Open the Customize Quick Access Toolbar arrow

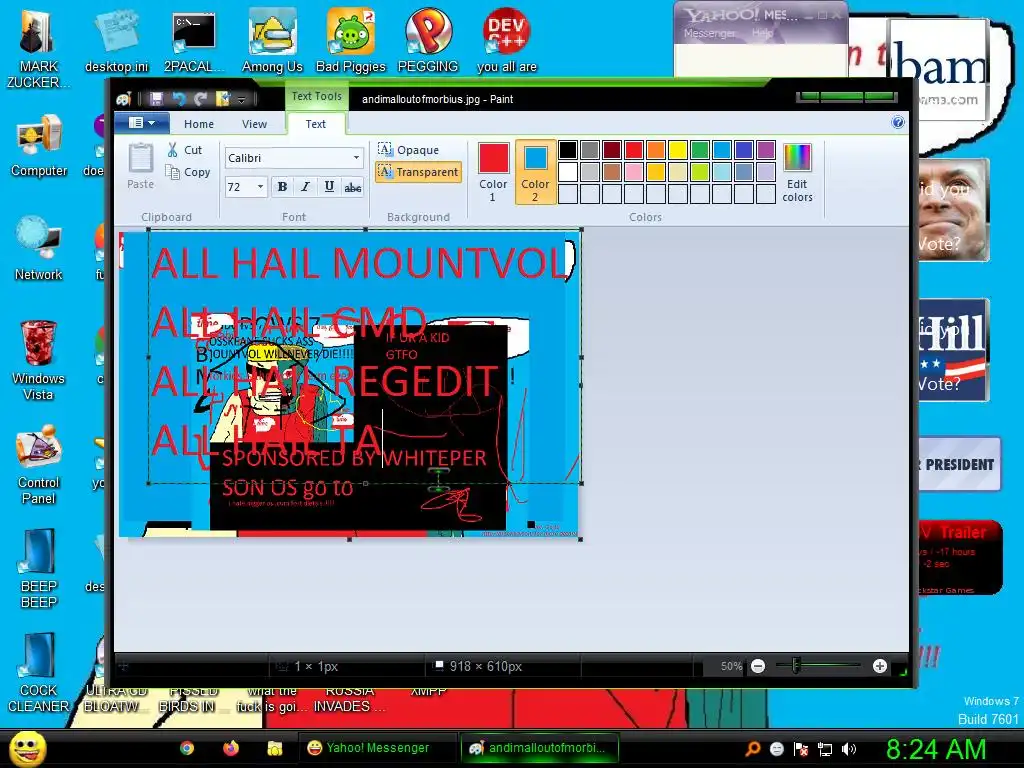242,99
